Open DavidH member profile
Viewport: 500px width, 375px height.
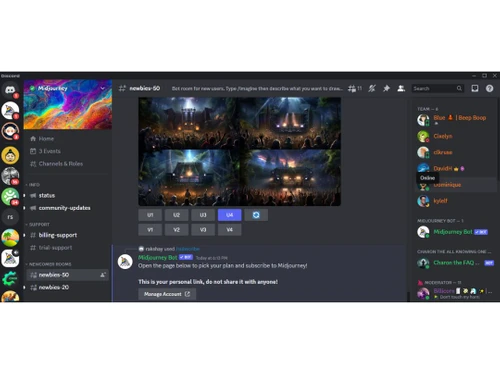coord(456,168)
